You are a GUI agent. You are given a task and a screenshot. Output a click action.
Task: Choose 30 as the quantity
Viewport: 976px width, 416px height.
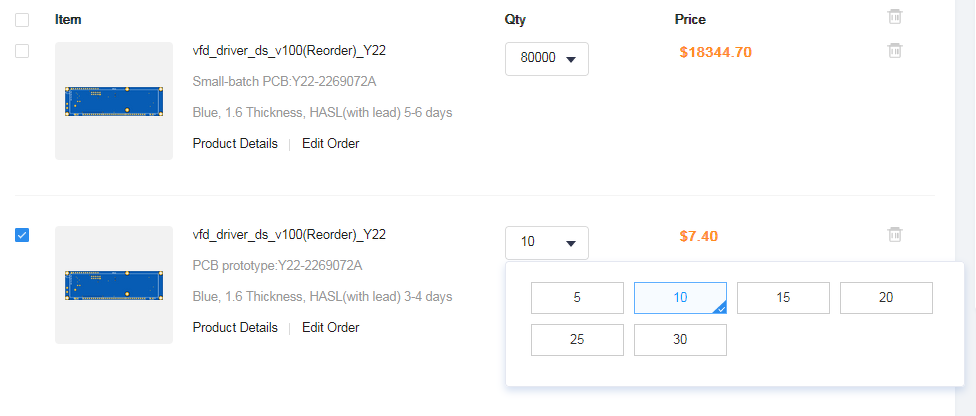(x=680, y=340)
